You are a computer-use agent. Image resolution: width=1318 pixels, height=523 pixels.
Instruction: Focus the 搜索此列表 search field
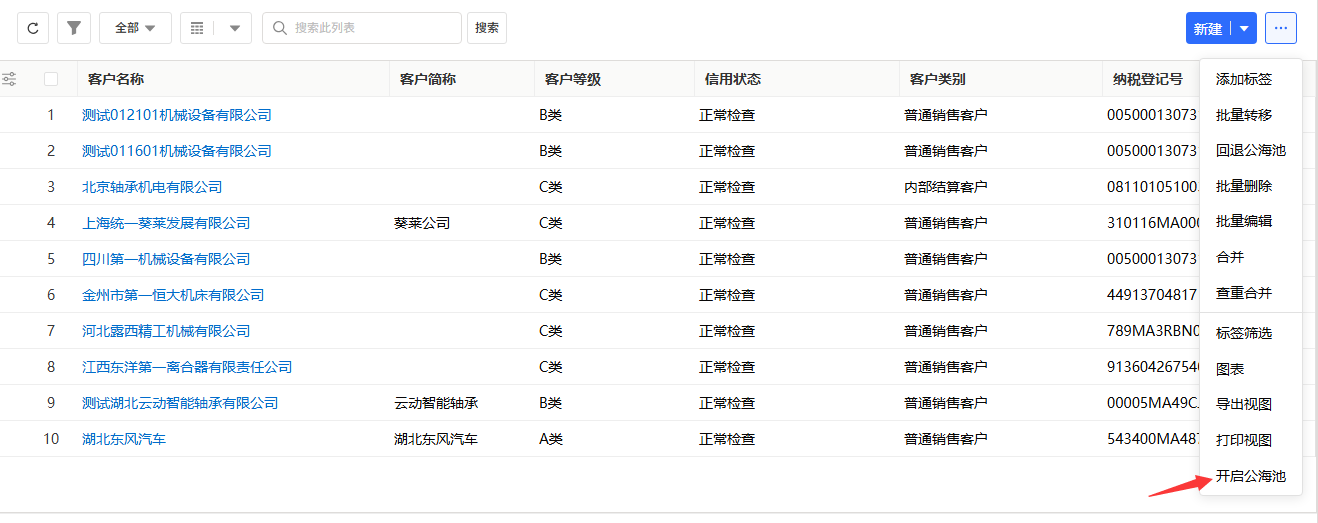(372, 28)
